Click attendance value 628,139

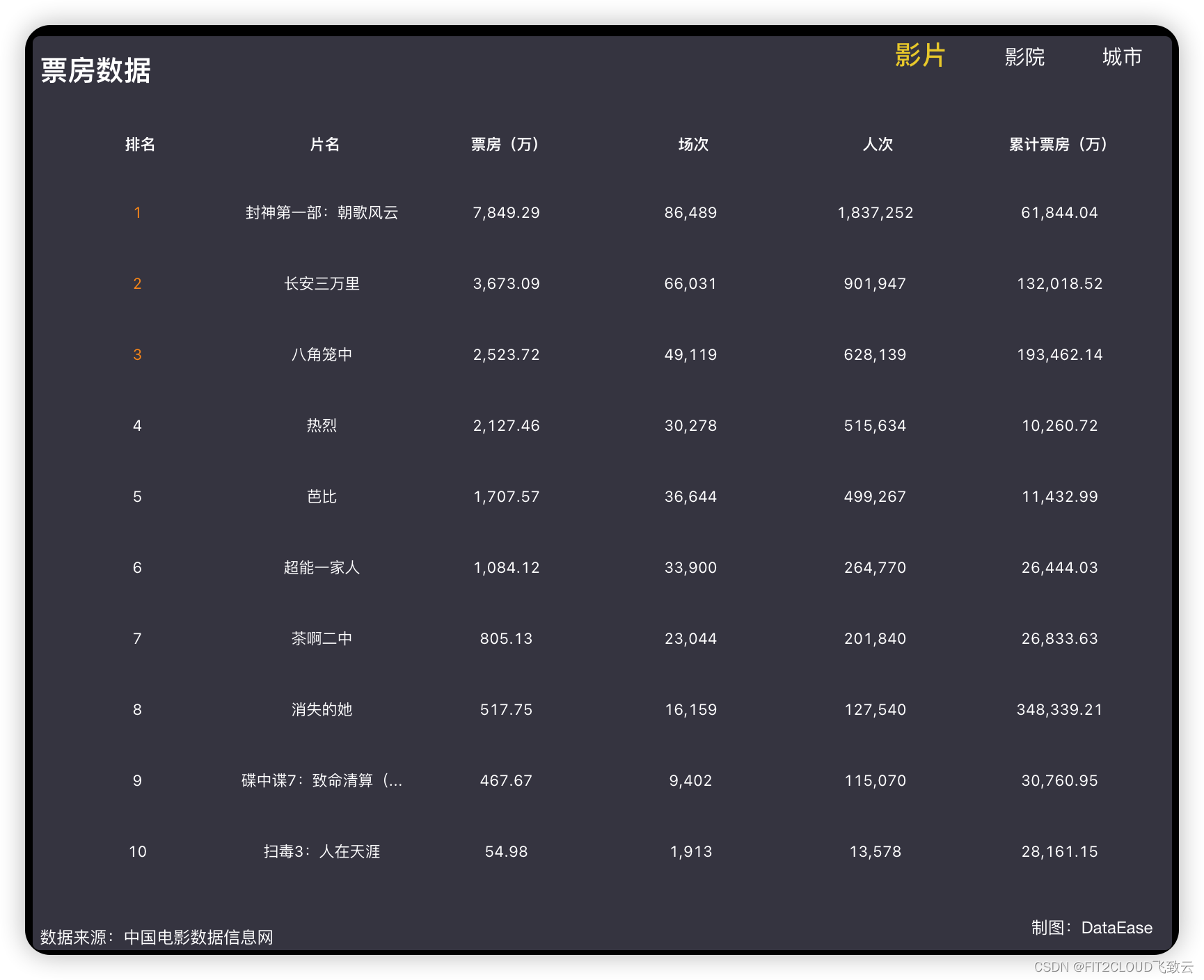tap(875, 354)
